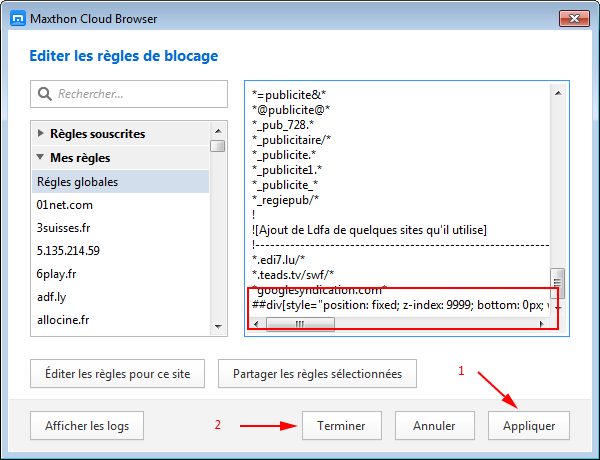600x460 pixels.
Task: Click the horizontal scrollbar right arrow in editor
Action: click(542, 324)
